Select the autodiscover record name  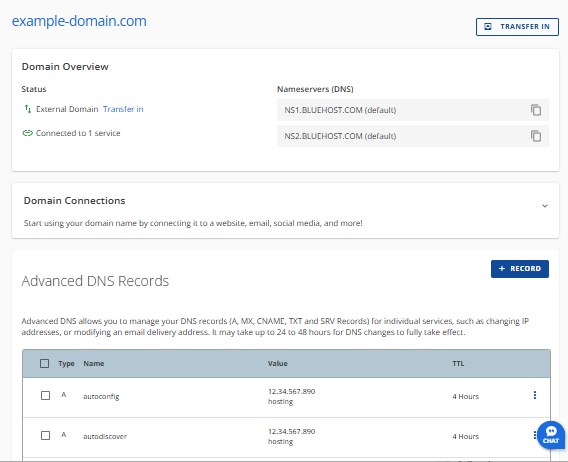(105, 436)
